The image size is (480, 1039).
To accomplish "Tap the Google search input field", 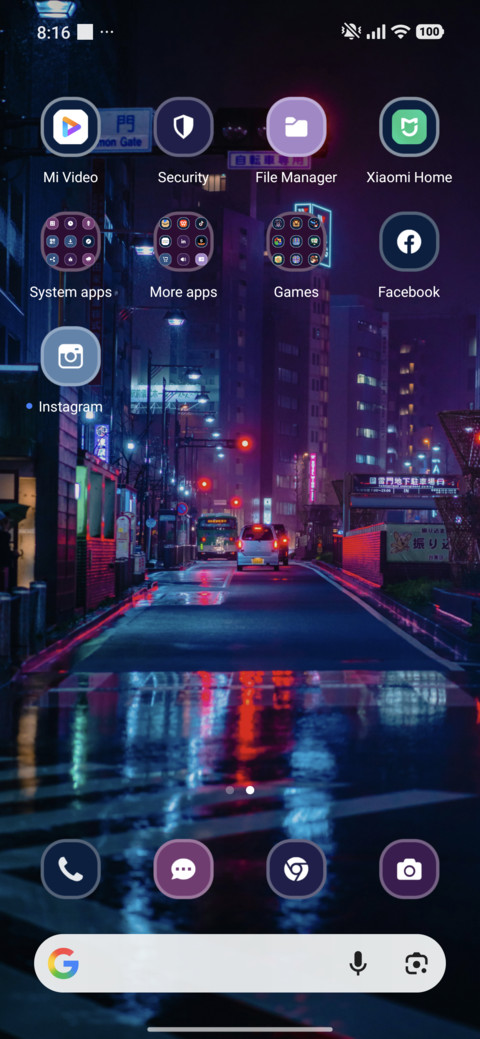I will (x=239, y=963).
